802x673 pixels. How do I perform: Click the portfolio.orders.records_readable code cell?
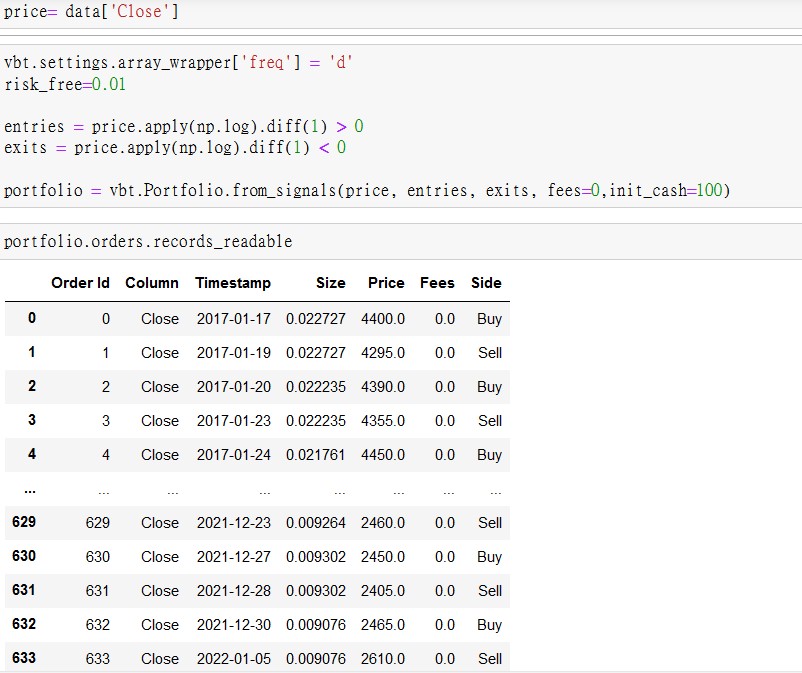coord(401,241)
